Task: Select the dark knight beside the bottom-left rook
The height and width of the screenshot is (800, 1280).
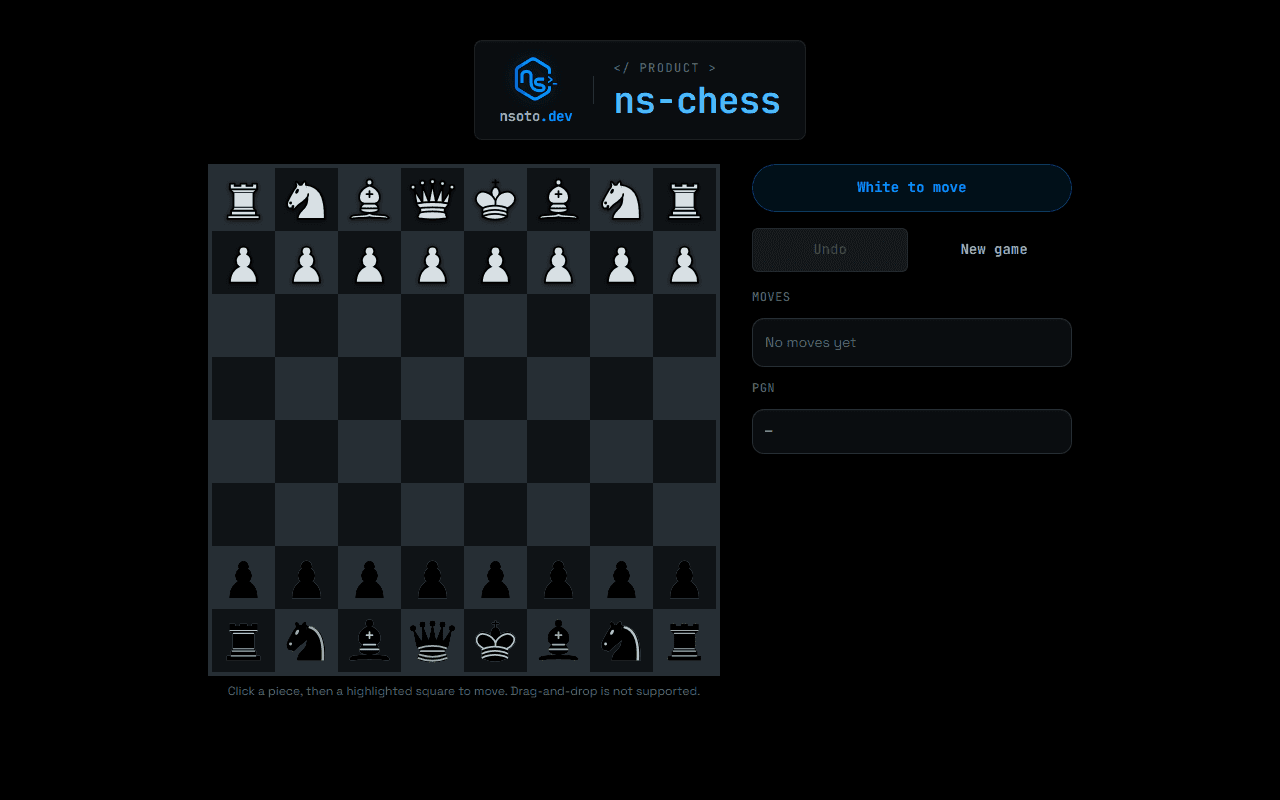Action: (x=306, y=641)
